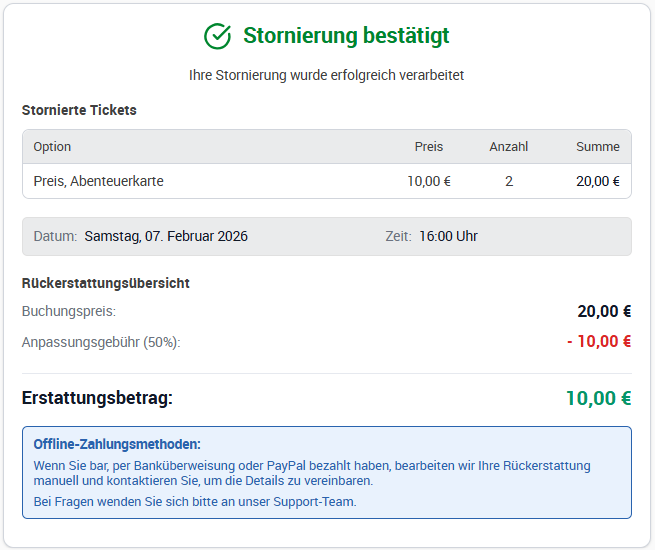Click the red fee amount '- 10,00 €'
This screenshot has width=655, height=550.
(x=599, y=342)
